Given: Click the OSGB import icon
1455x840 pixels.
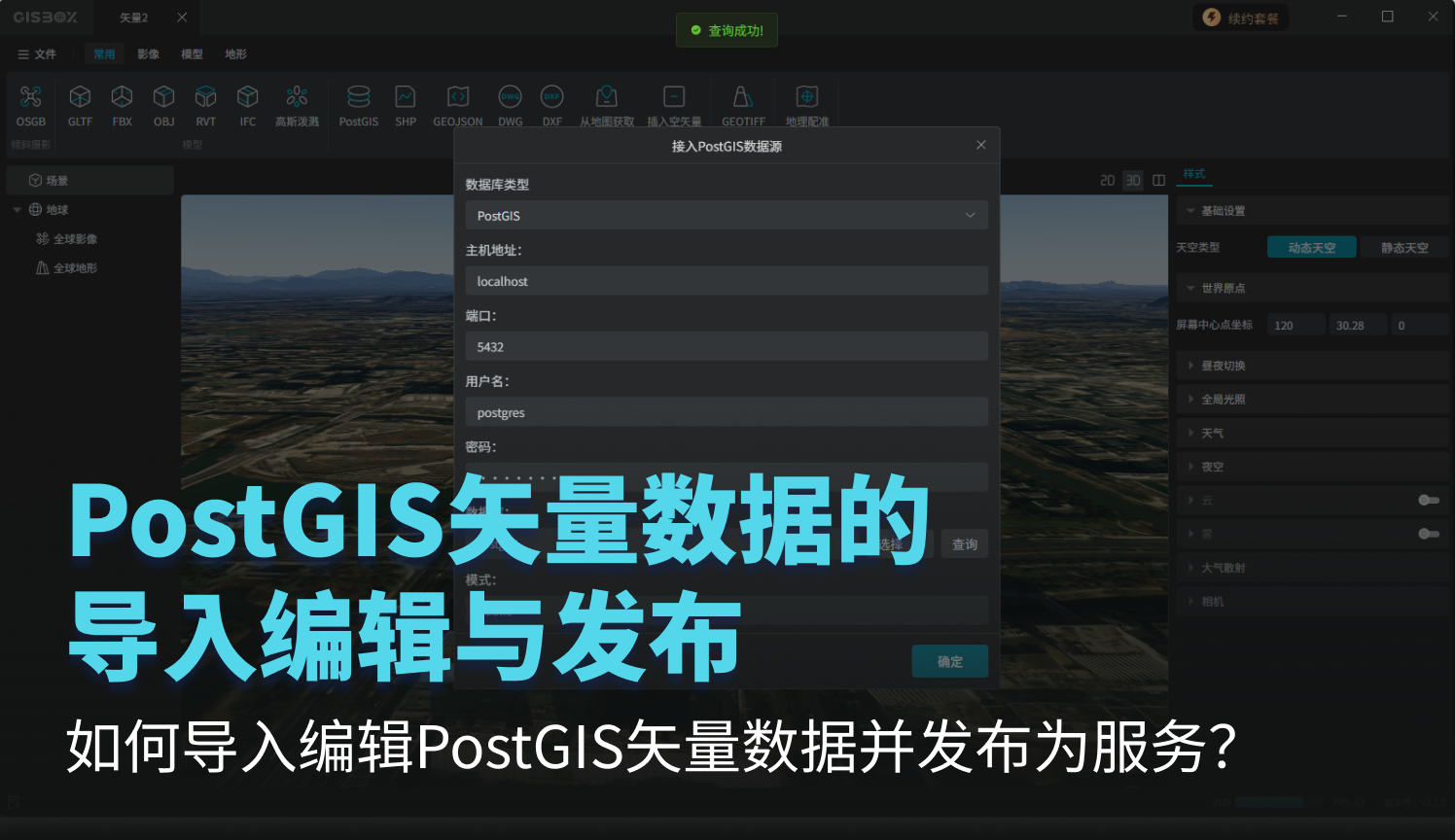Looking at the screenshot, I should tap(30, 97).
